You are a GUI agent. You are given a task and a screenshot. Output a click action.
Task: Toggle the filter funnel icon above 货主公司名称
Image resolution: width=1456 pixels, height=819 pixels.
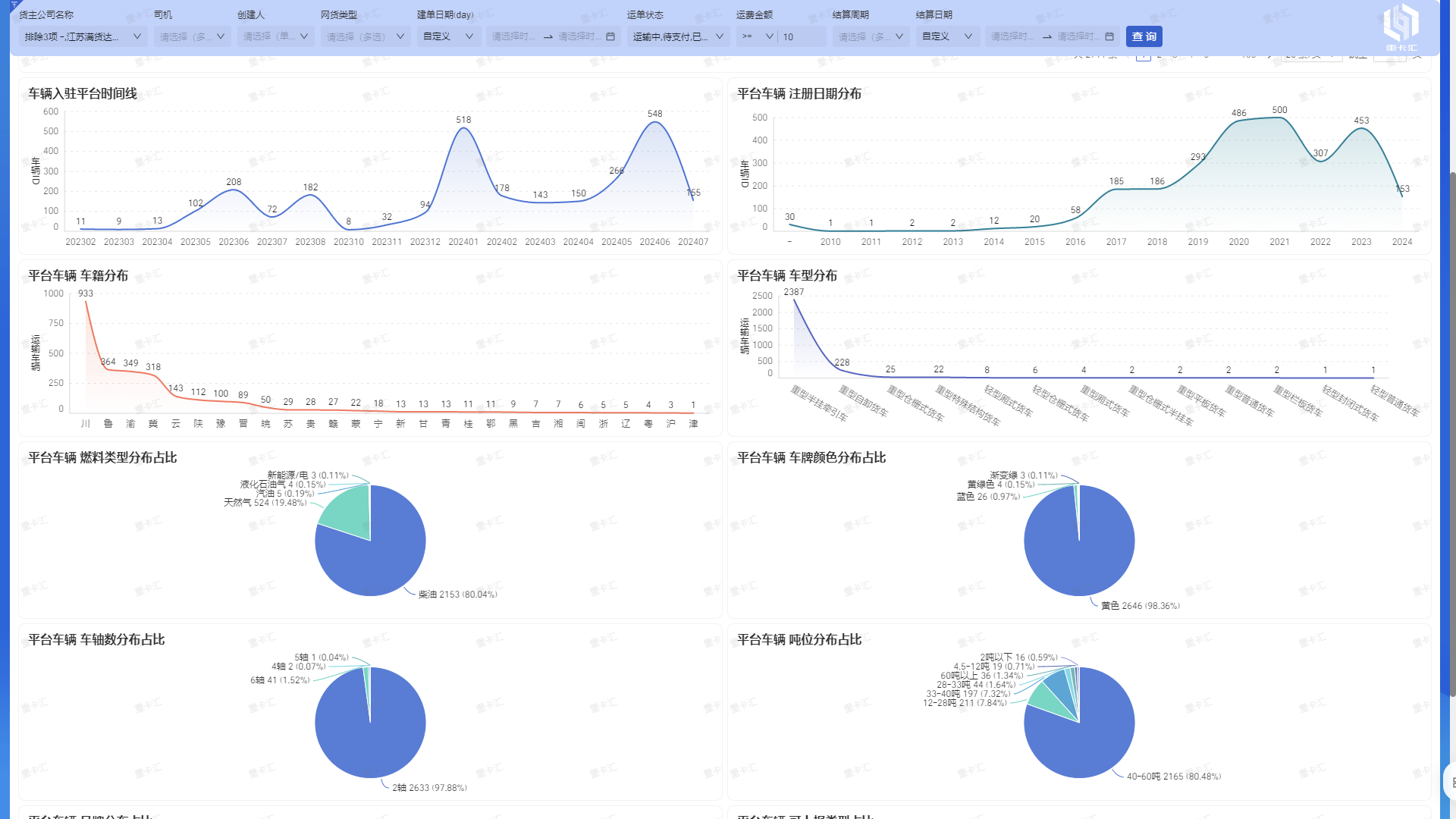tap(14, 5)
